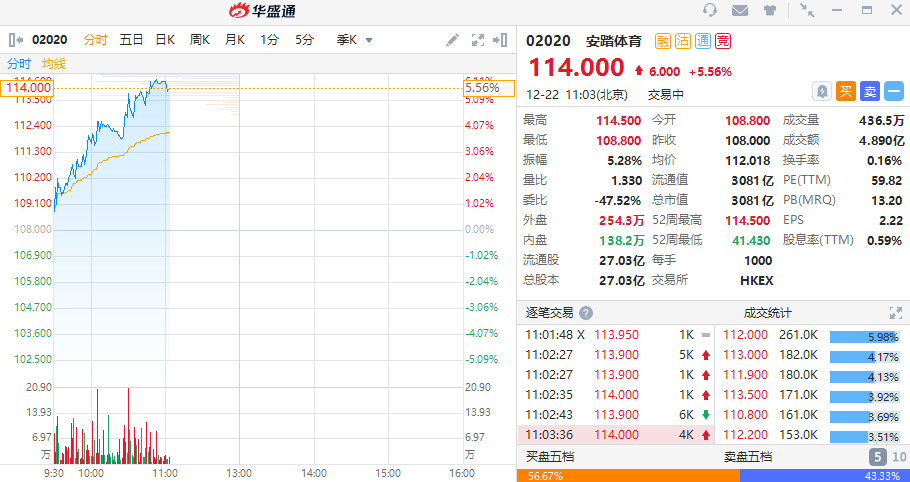
Task: Select the 11:02:35 trade row
Action: 616,395
